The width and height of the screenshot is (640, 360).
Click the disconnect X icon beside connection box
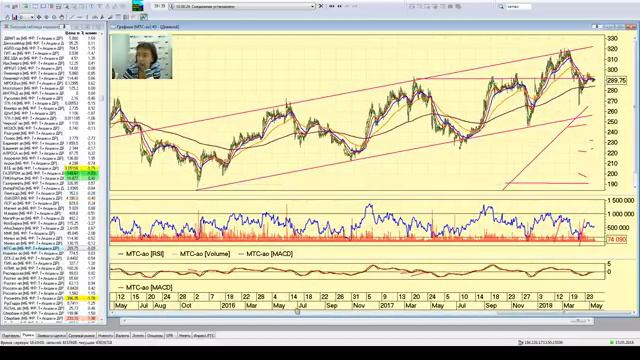coord(321,6)
